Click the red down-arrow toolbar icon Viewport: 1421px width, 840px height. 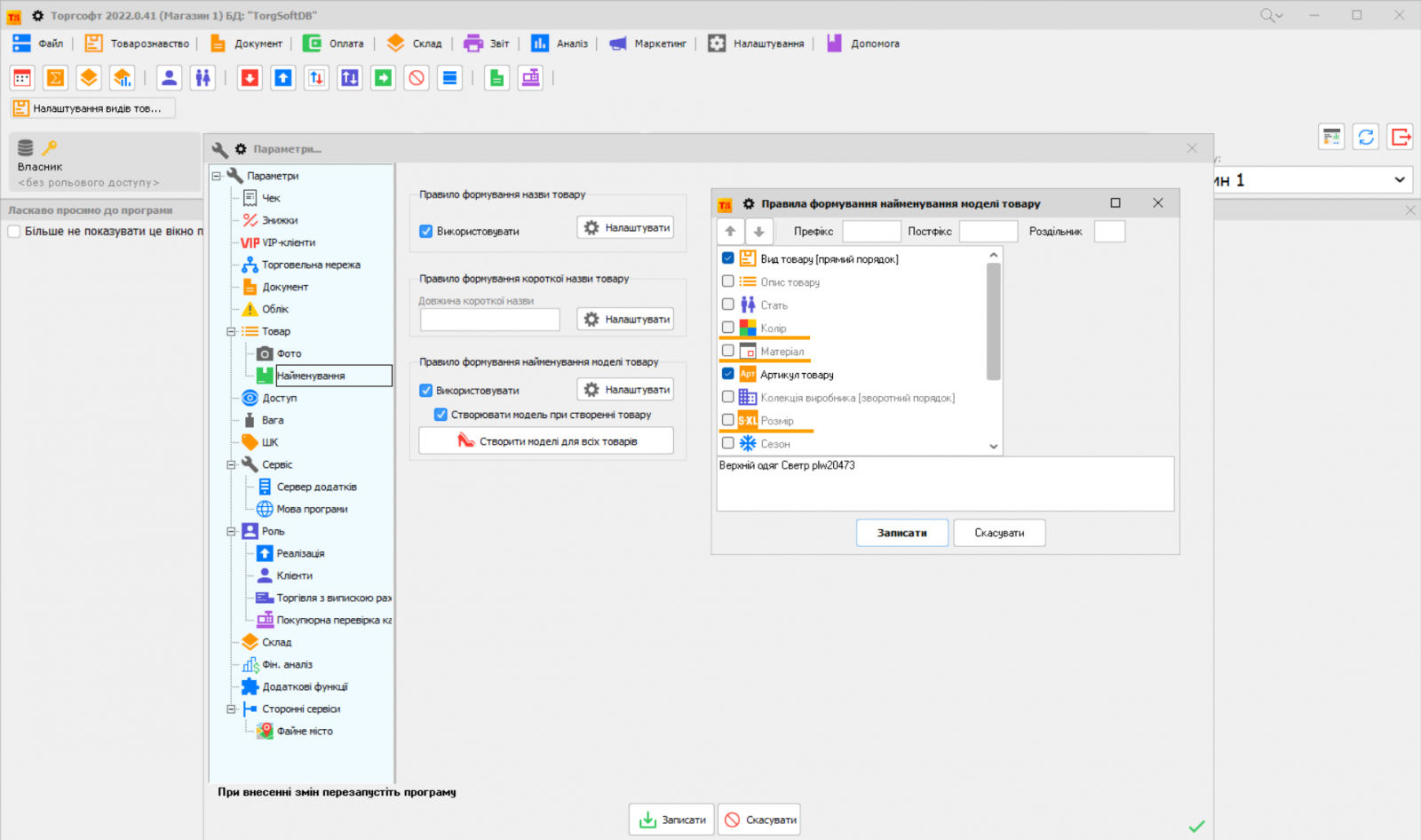click(250, 78)
